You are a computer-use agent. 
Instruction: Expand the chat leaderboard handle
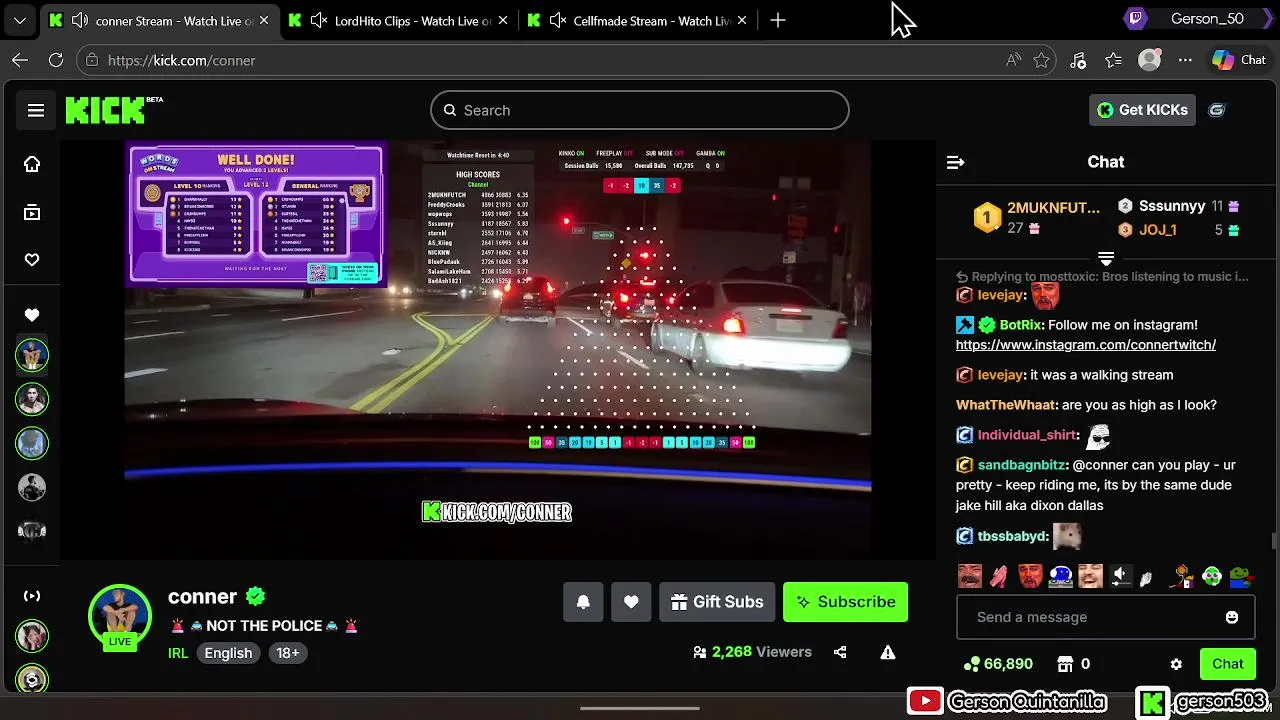1106,258
